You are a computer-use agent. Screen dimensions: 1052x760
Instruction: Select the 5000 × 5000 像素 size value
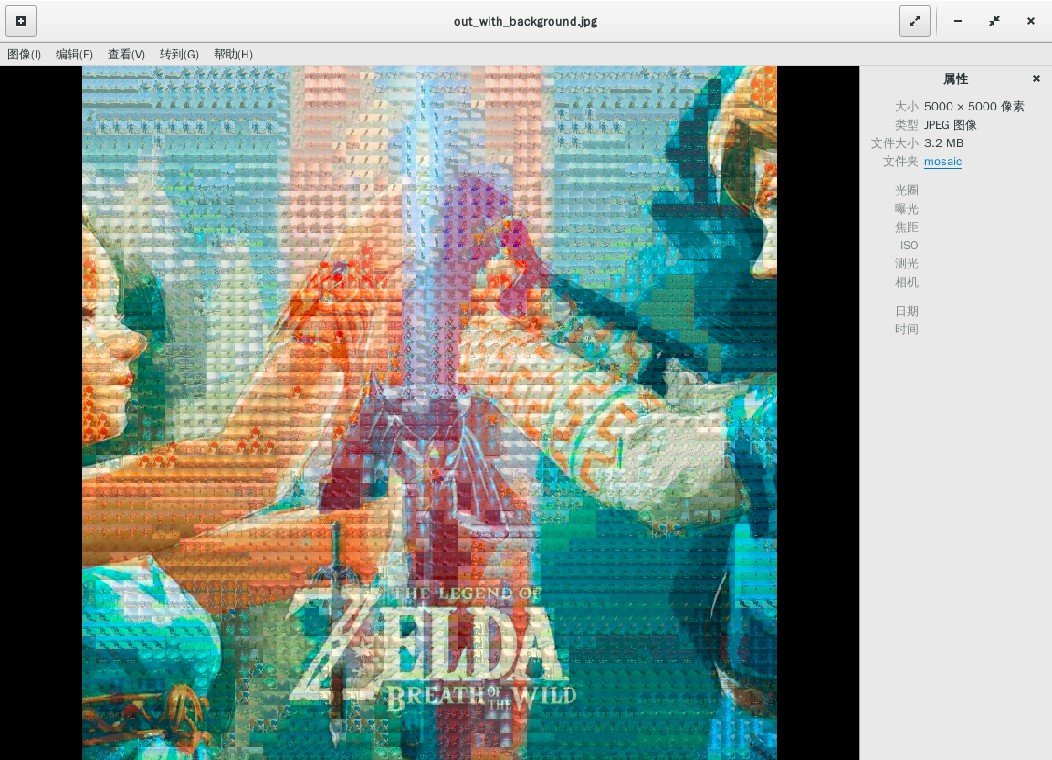click(974, 107)
